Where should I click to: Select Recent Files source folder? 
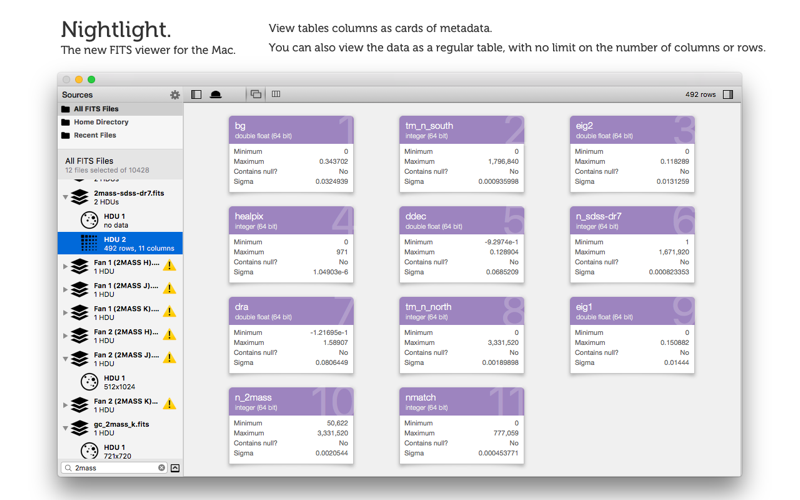(120, 135)
